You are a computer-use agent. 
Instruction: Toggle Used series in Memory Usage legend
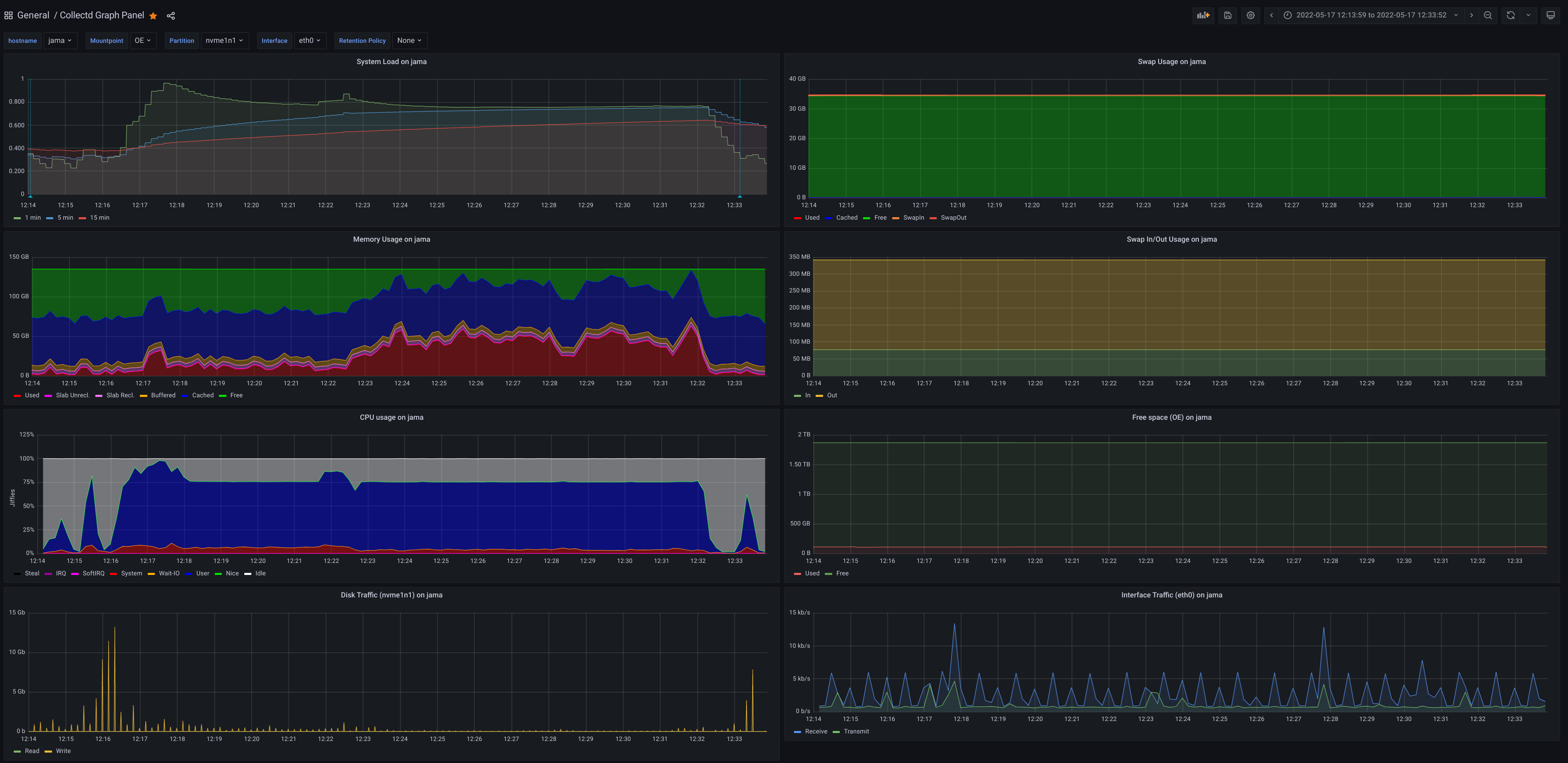click(x=32, y=396)
